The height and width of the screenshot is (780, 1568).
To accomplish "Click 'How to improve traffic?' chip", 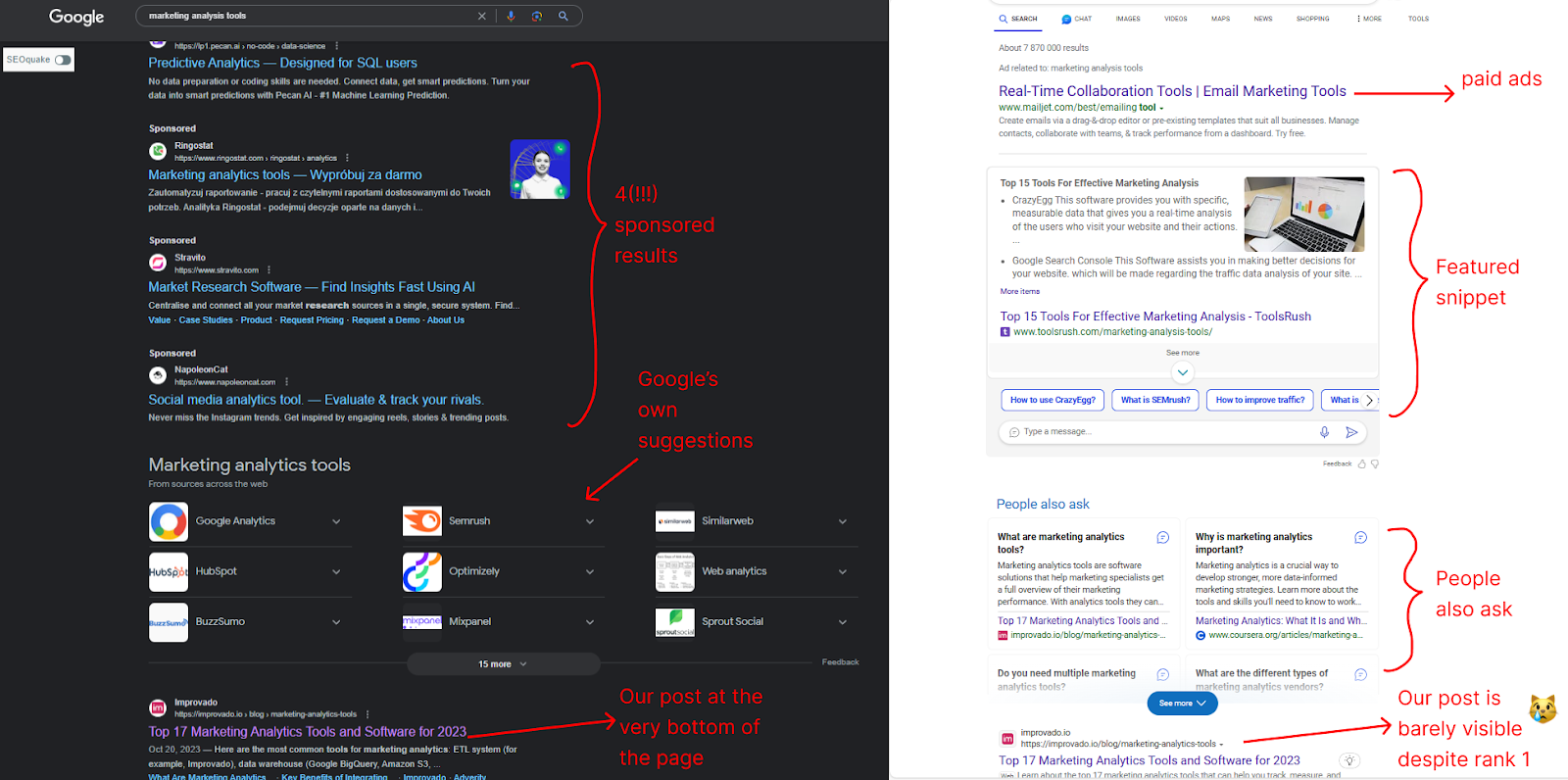I will tap(1260, 400).
